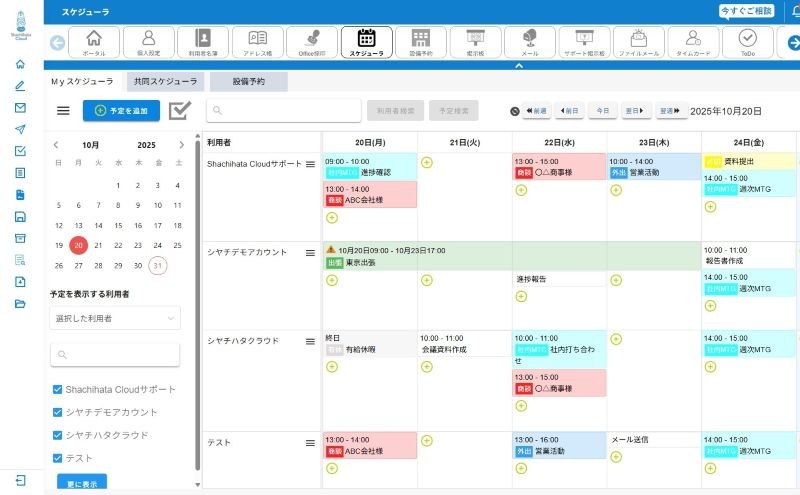Click the メール icon in the top ribbon
Viewport: 800px width, 495px height.
tap(529, 41)
